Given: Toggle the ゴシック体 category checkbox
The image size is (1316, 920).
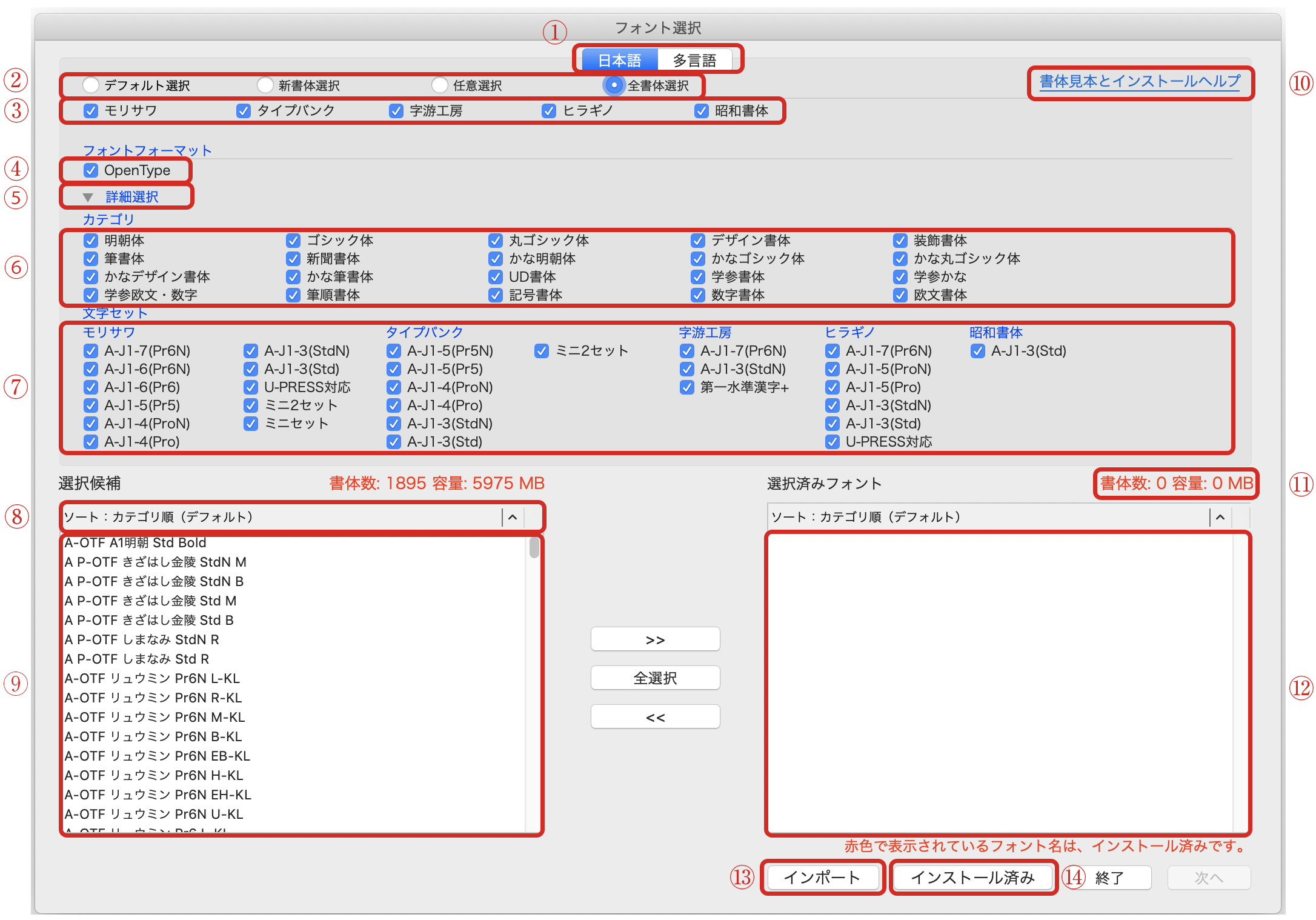Looking at the screenshot, I should [x=293, y=241].
